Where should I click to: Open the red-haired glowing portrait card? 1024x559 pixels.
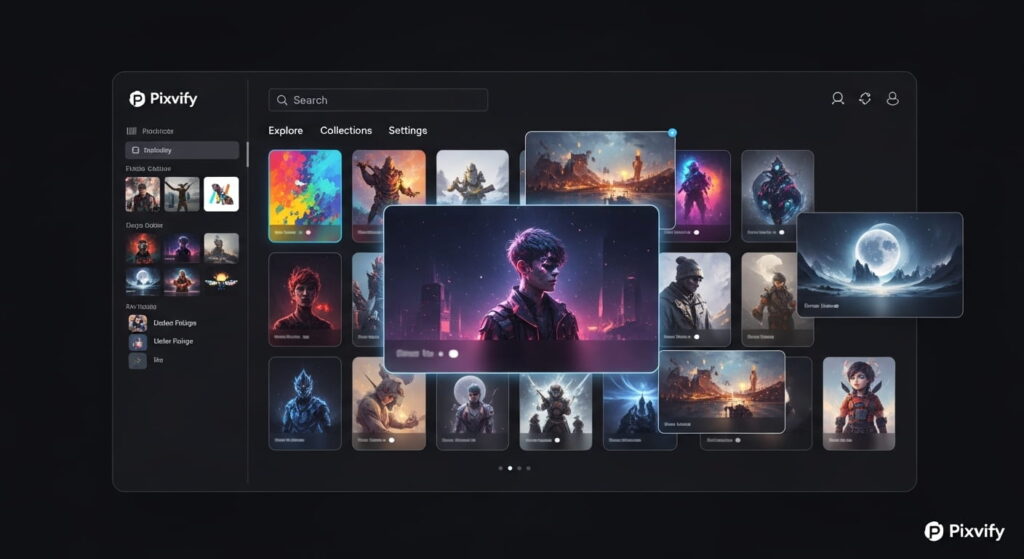coord(305,299)
